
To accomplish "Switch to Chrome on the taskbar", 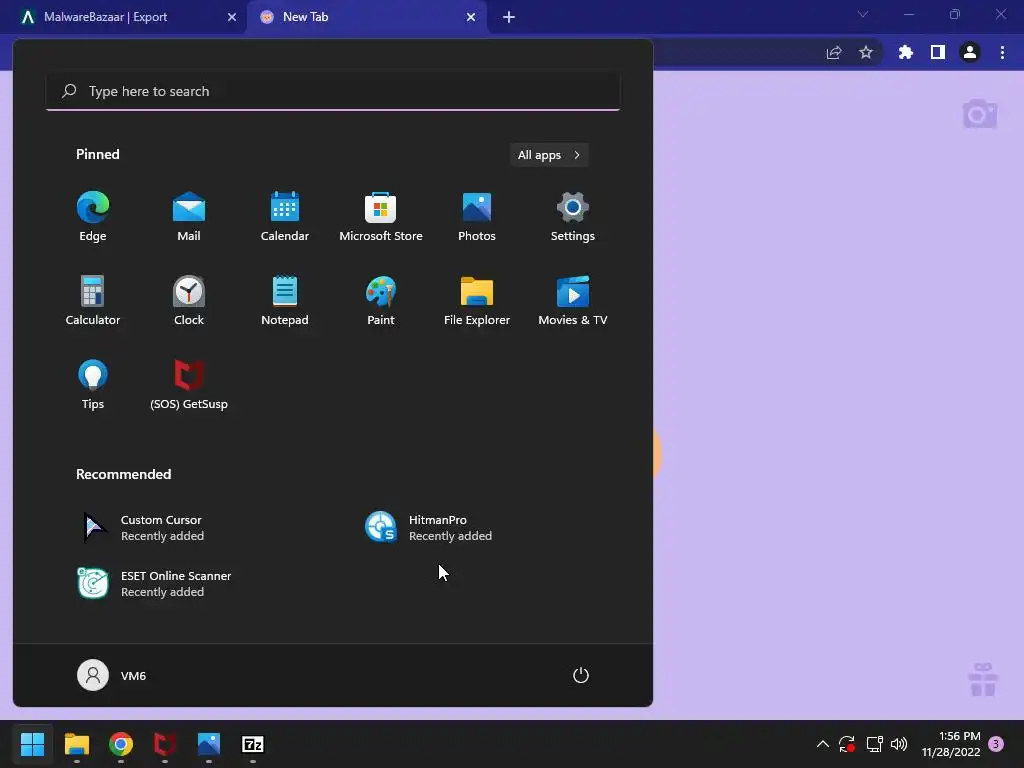I will (x=121, y=744).
